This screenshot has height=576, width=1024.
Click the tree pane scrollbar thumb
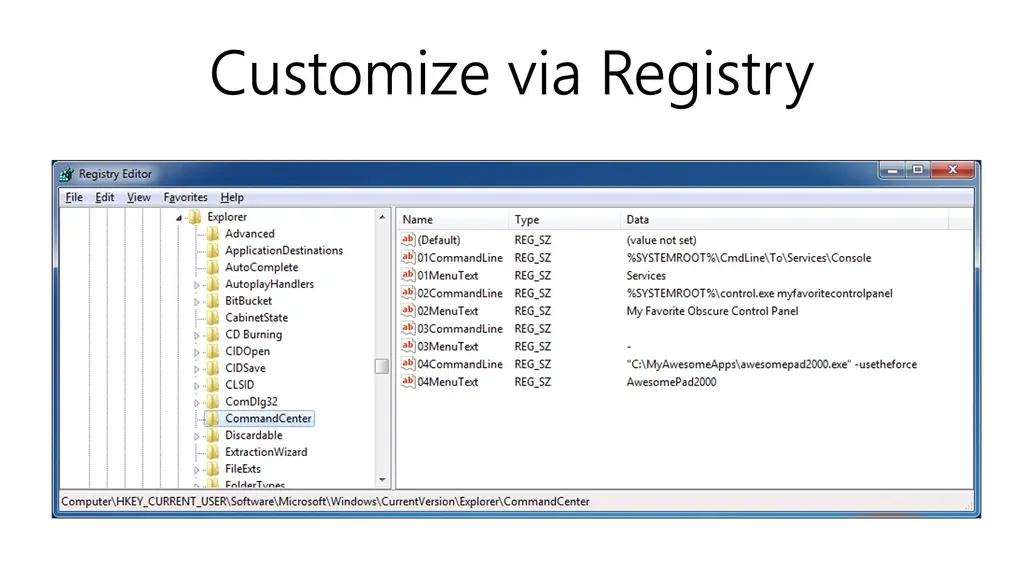(x=382, y=366)
